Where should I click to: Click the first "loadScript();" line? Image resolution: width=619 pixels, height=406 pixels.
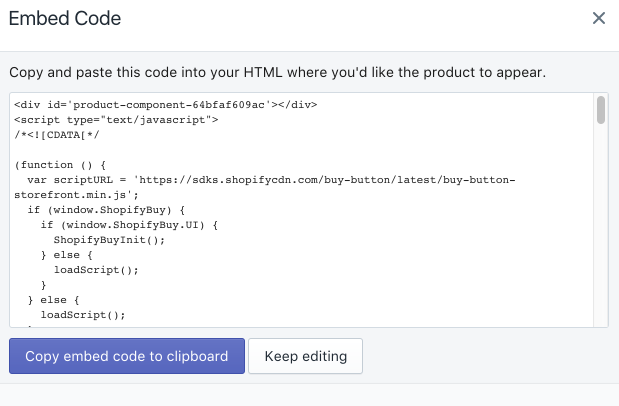(x=96, y=269)
